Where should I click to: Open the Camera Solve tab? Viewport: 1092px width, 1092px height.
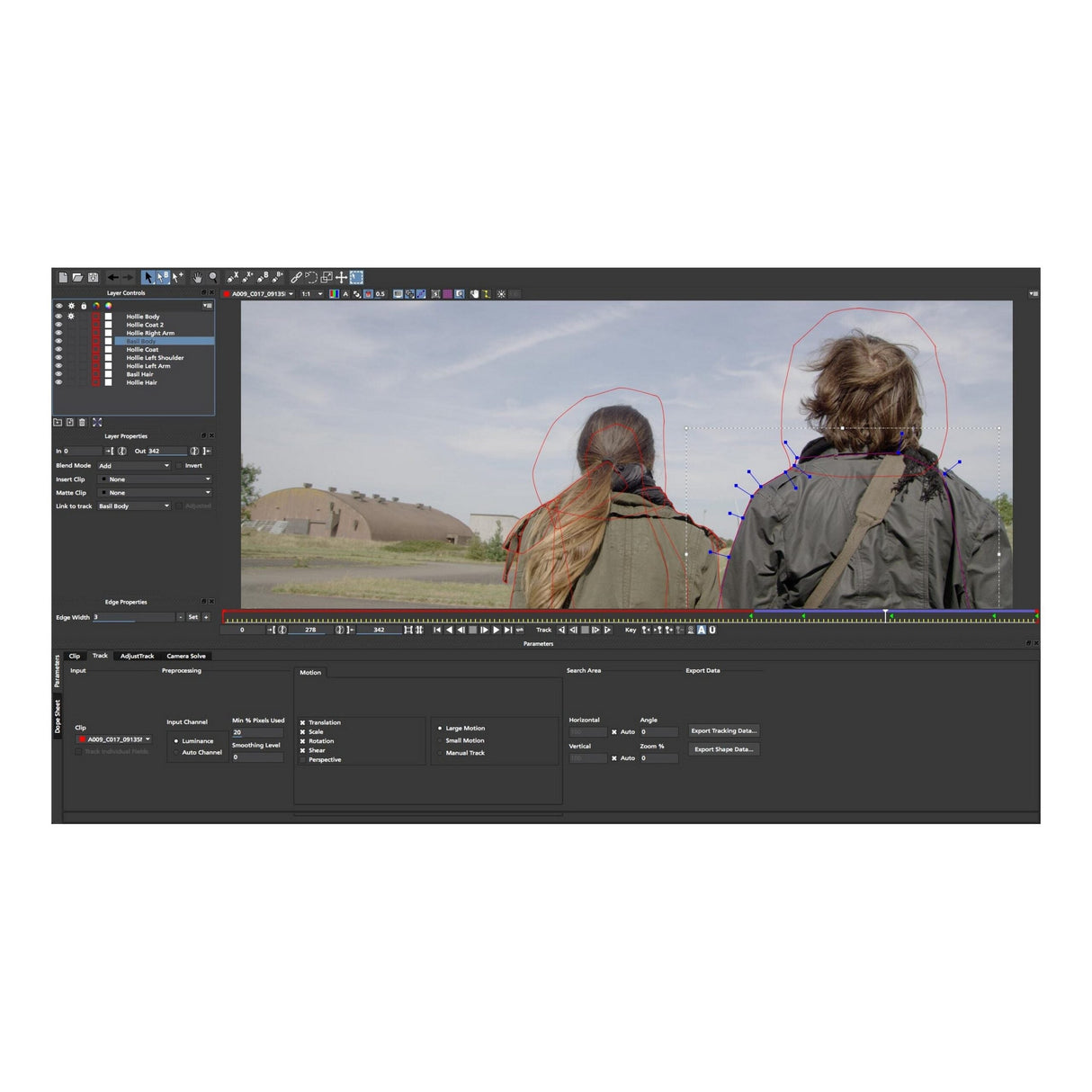pyautogui.click(x=186, y=656)
